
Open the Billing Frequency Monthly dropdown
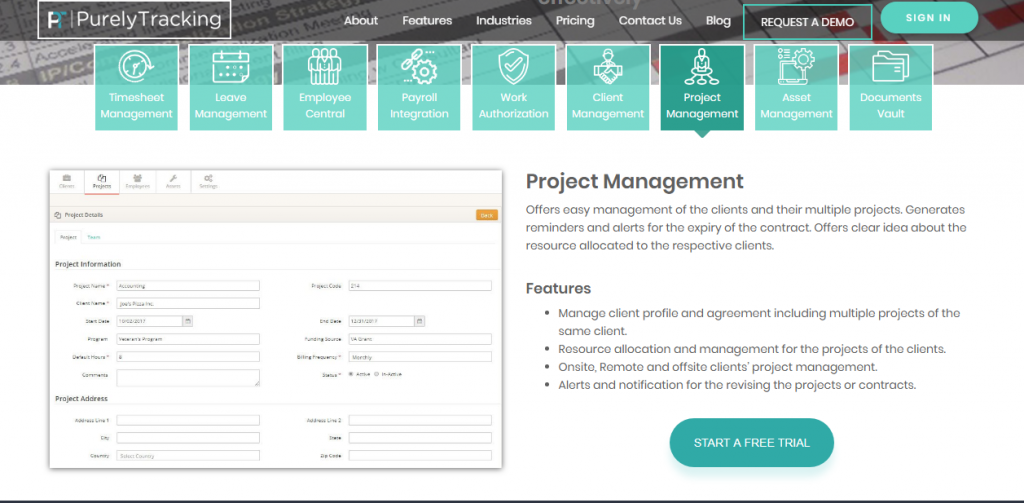[x=420, y=357]
